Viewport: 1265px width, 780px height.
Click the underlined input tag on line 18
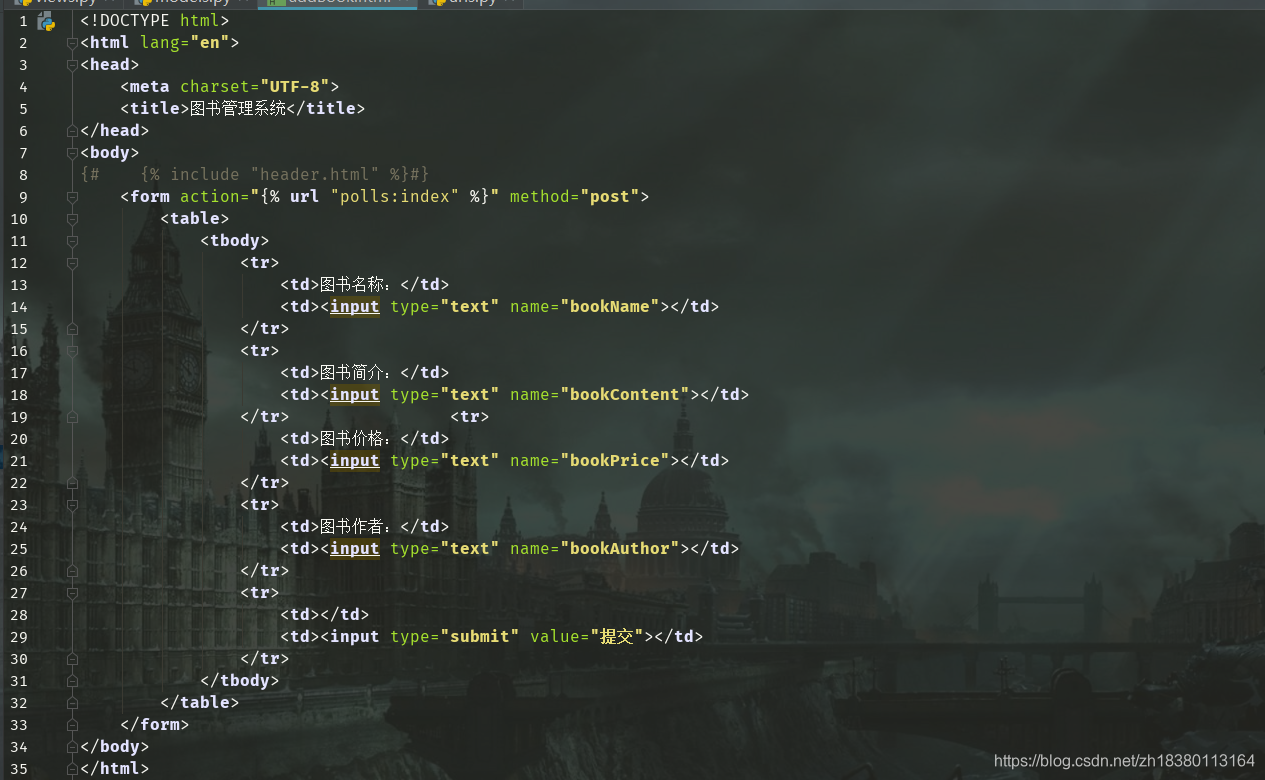coord(355,395)
